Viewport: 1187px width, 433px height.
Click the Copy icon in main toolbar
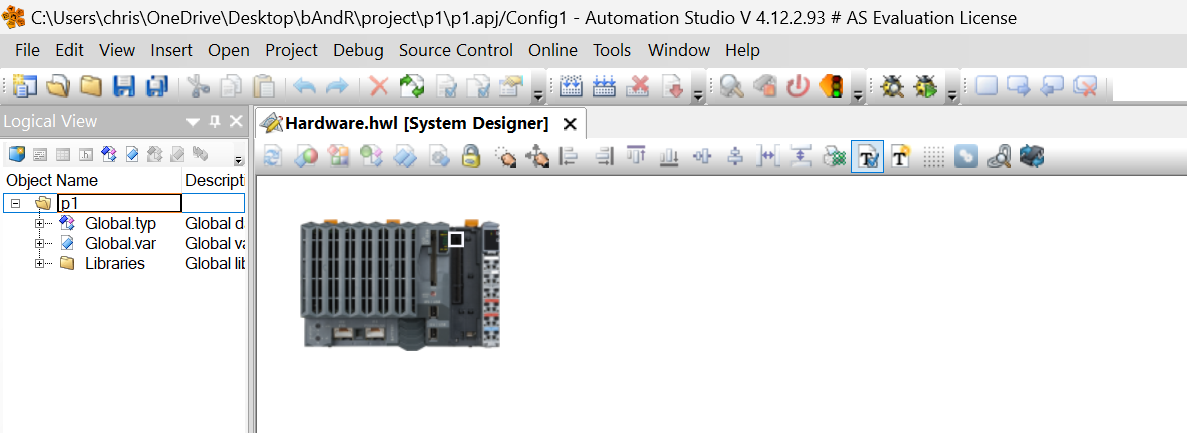pyautogui.click(x=231, y=86)
